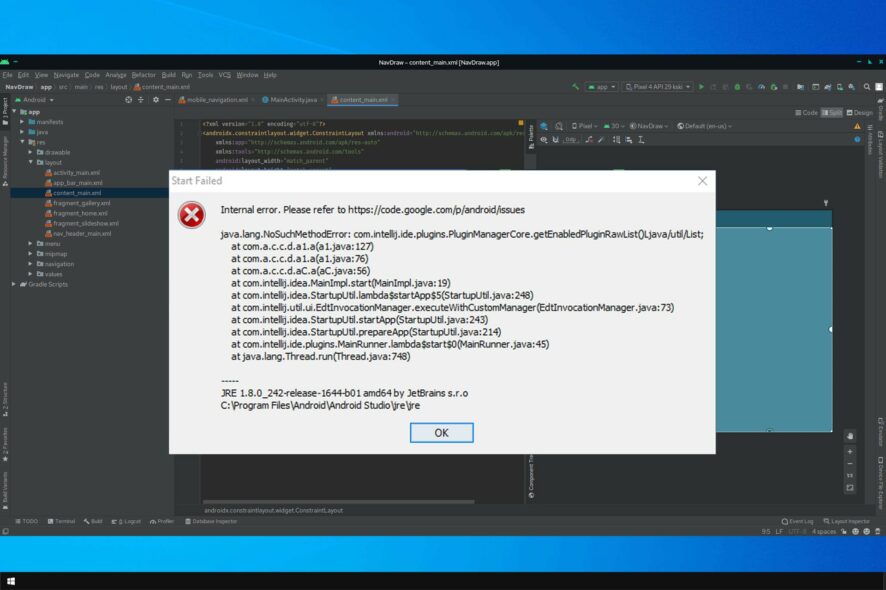
Task: Open the Refactor menu
Action: pyautogui.click(x=144, y=75)
